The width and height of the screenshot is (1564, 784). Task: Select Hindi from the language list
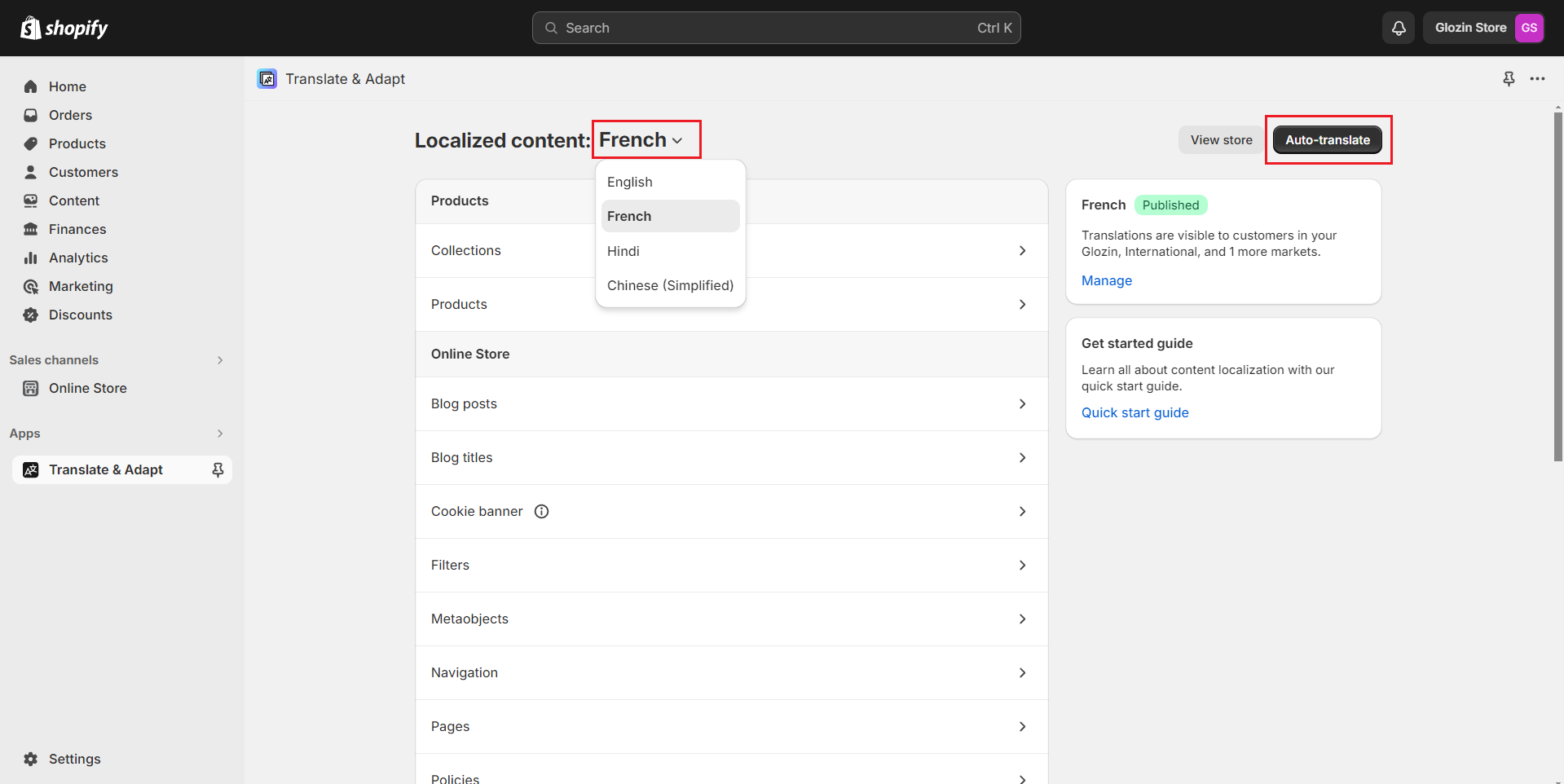[623, 251]
